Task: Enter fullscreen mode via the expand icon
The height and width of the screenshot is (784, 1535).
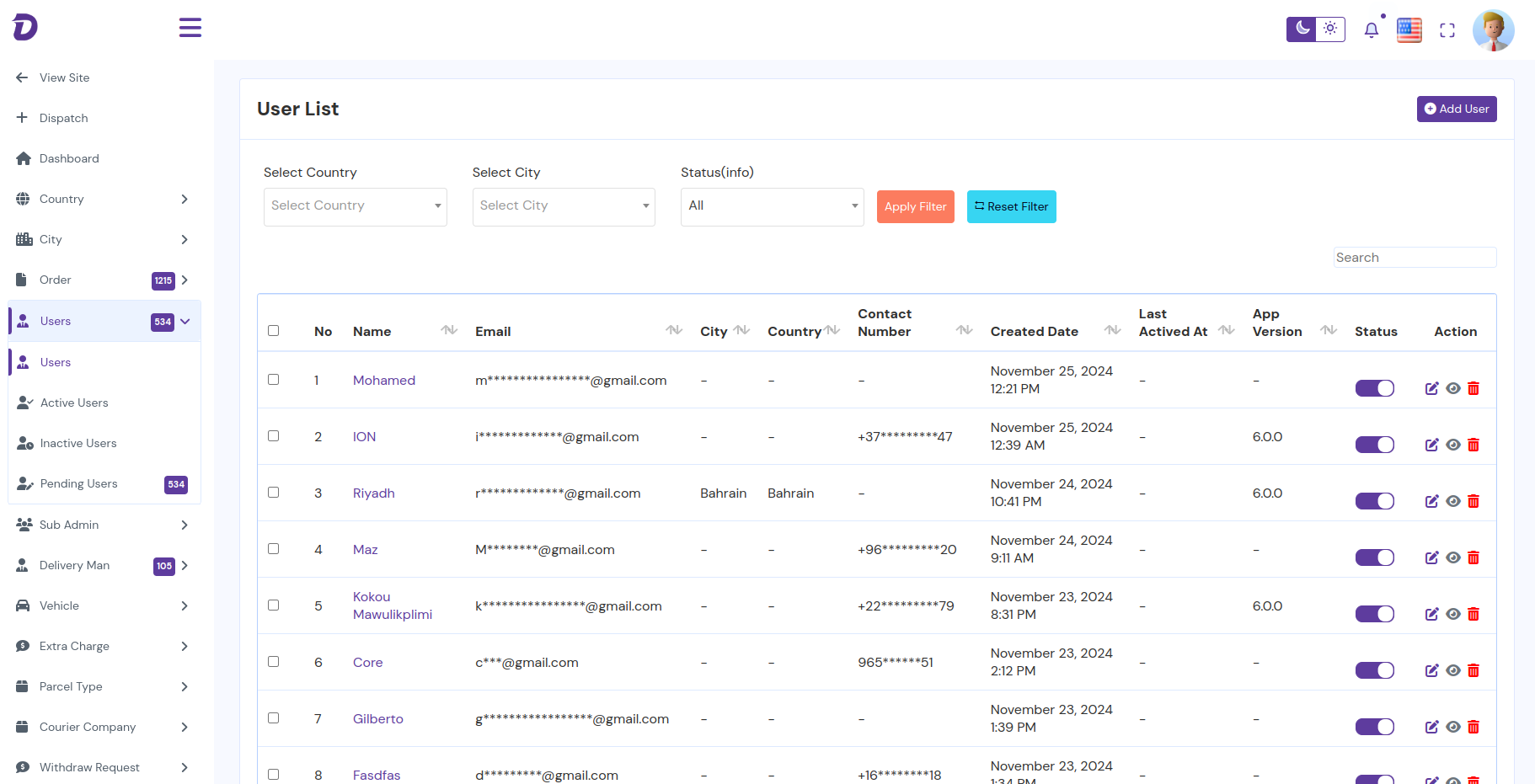Action: pyautogui.click(x=1447, y=30)
